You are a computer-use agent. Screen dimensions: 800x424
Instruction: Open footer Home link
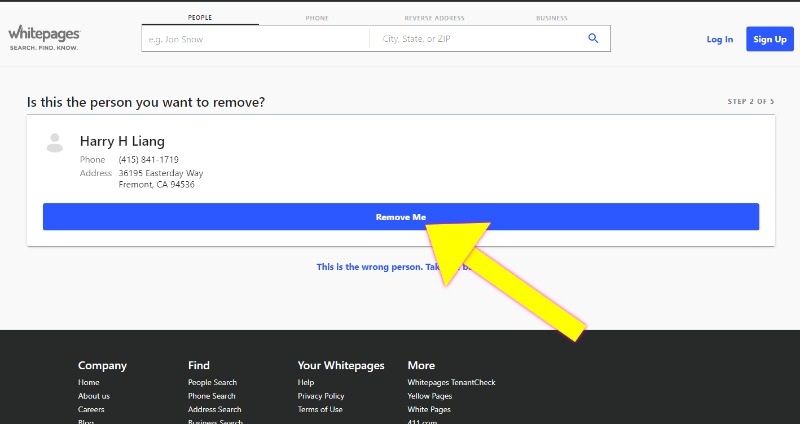tap(88, 382)
